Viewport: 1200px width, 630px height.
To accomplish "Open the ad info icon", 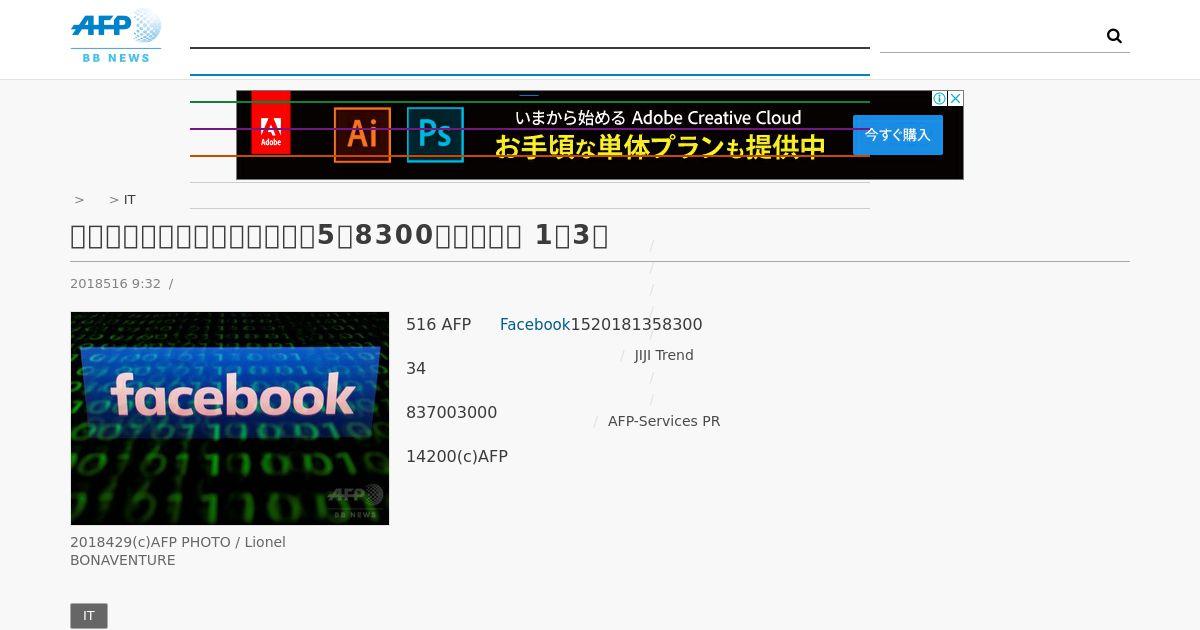I will coord(939,98).
